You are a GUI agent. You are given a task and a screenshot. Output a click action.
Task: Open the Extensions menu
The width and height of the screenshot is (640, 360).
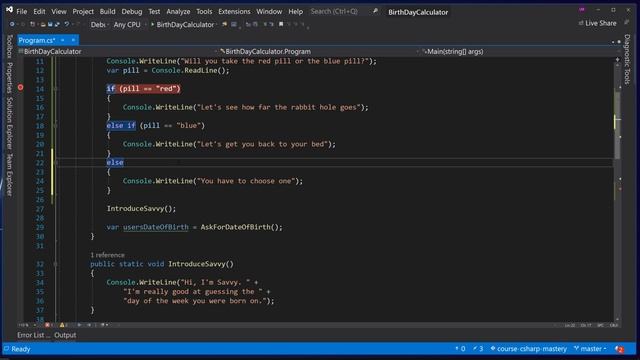pos(234,11)
